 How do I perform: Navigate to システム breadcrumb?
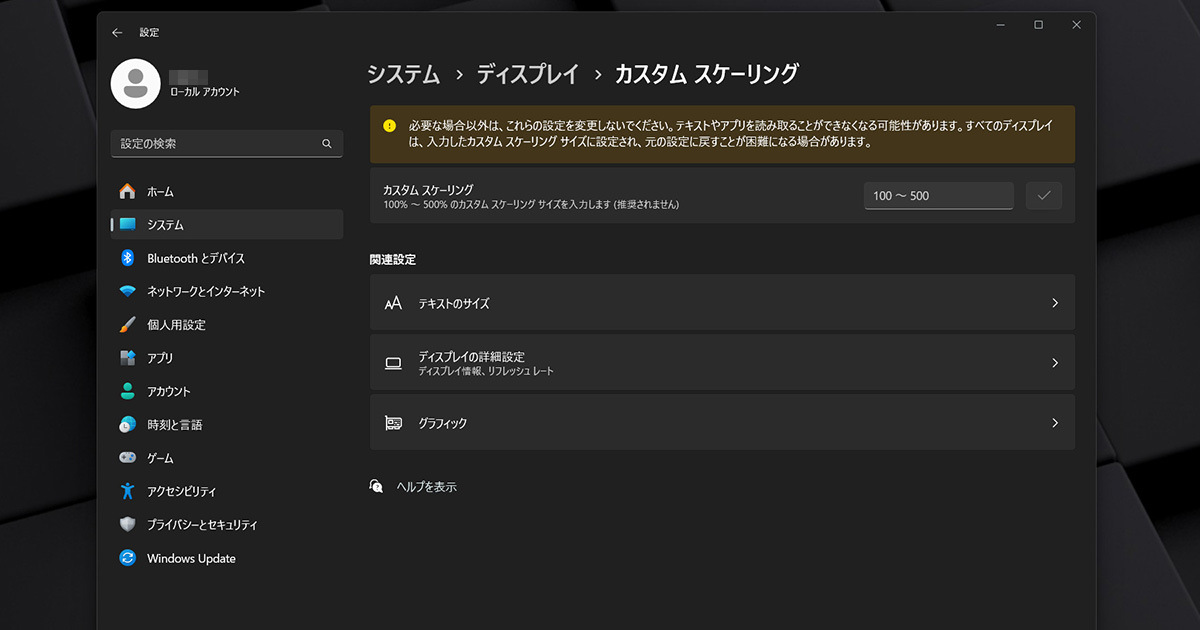pos(404,74)
